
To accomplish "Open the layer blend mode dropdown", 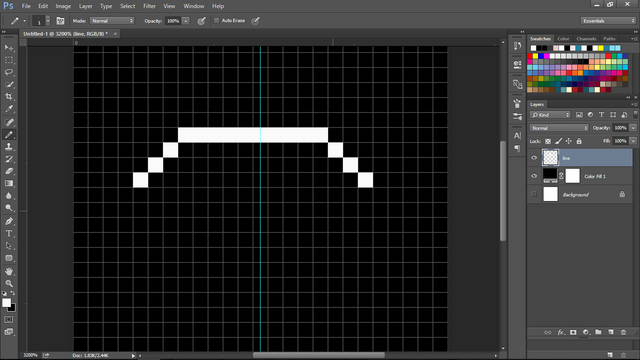I will point(559,128).
